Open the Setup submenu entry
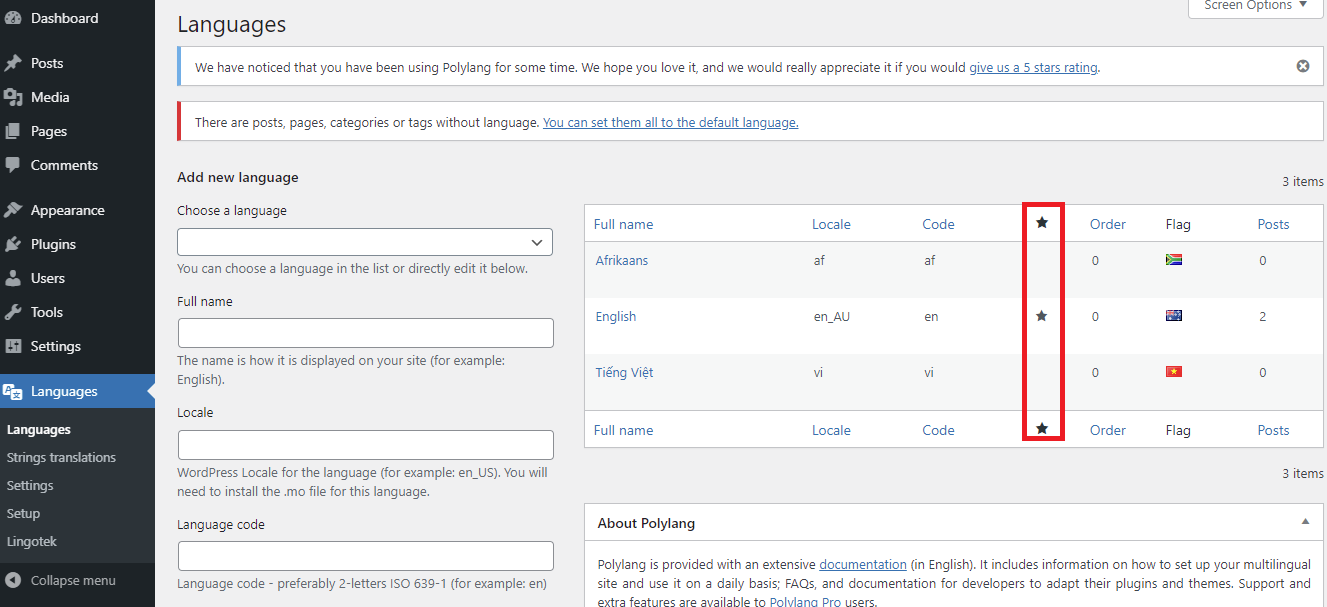Image resolution: width=1327 pixels, height=607 pixels. coord(24,513)
